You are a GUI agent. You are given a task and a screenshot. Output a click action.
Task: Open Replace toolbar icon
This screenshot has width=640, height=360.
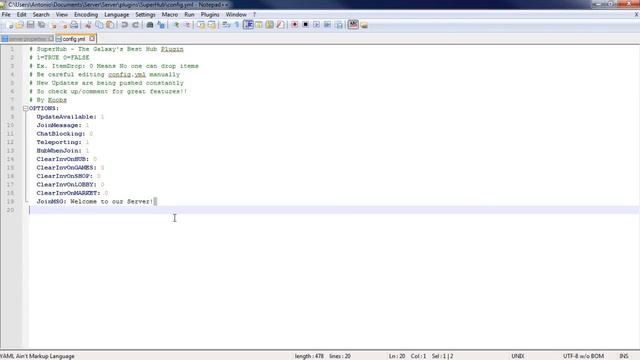[161, 25]
